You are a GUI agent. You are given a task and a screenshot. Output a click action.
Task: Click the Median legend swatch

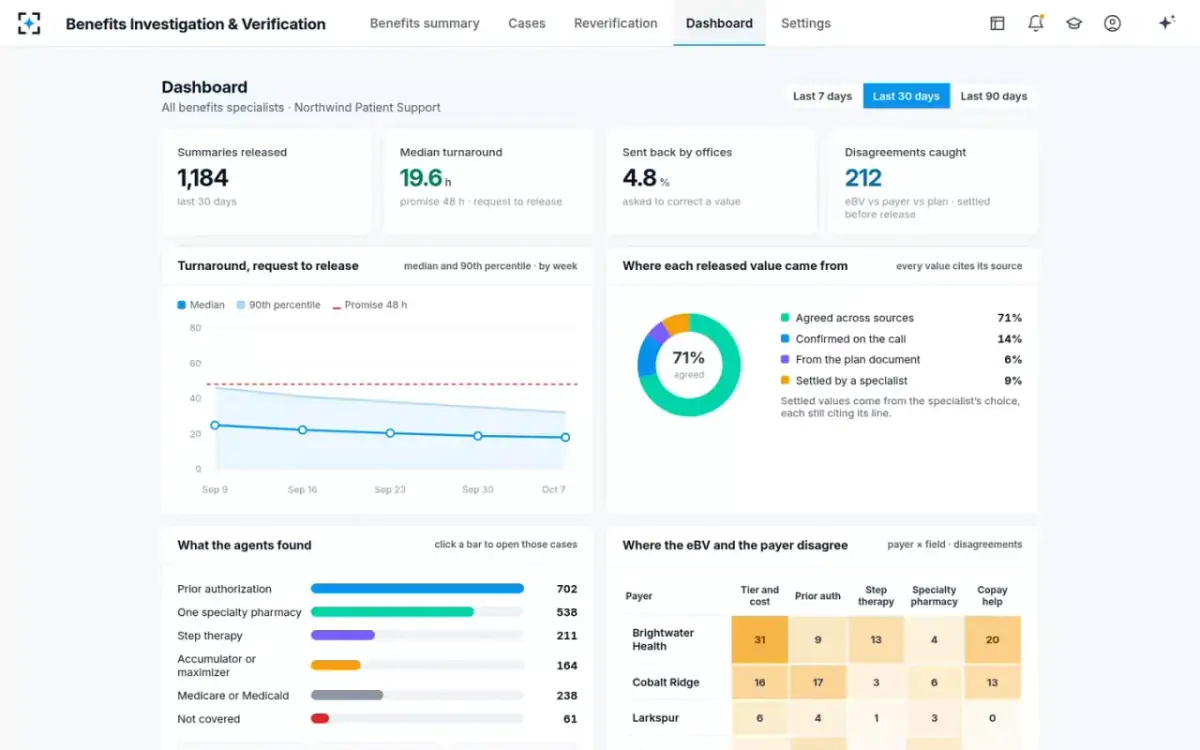pyautogui.click(x=182, y=305)
